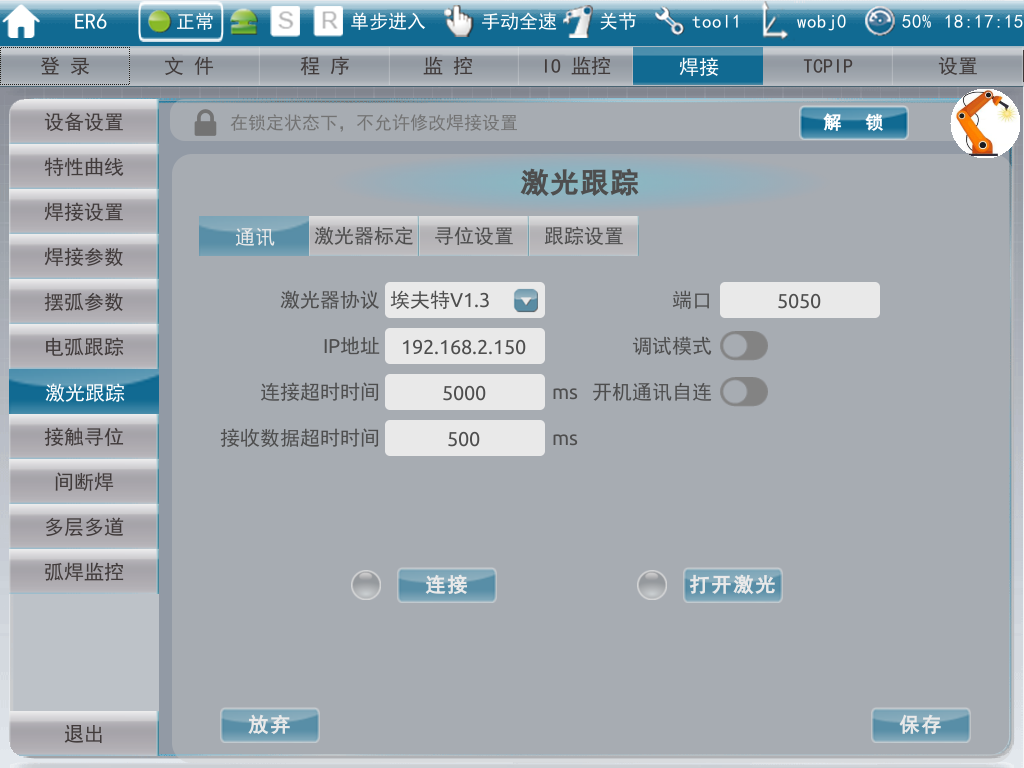Click the Home house icon
1024x768 pixels.
click(22, 22)
